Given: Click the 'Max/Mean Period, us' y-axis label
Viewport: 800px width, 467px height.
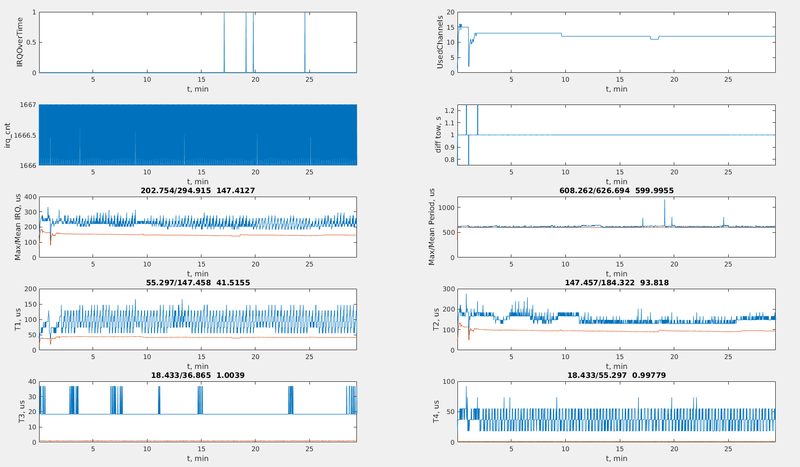Looking at the screenshot, I should point(431,227).
